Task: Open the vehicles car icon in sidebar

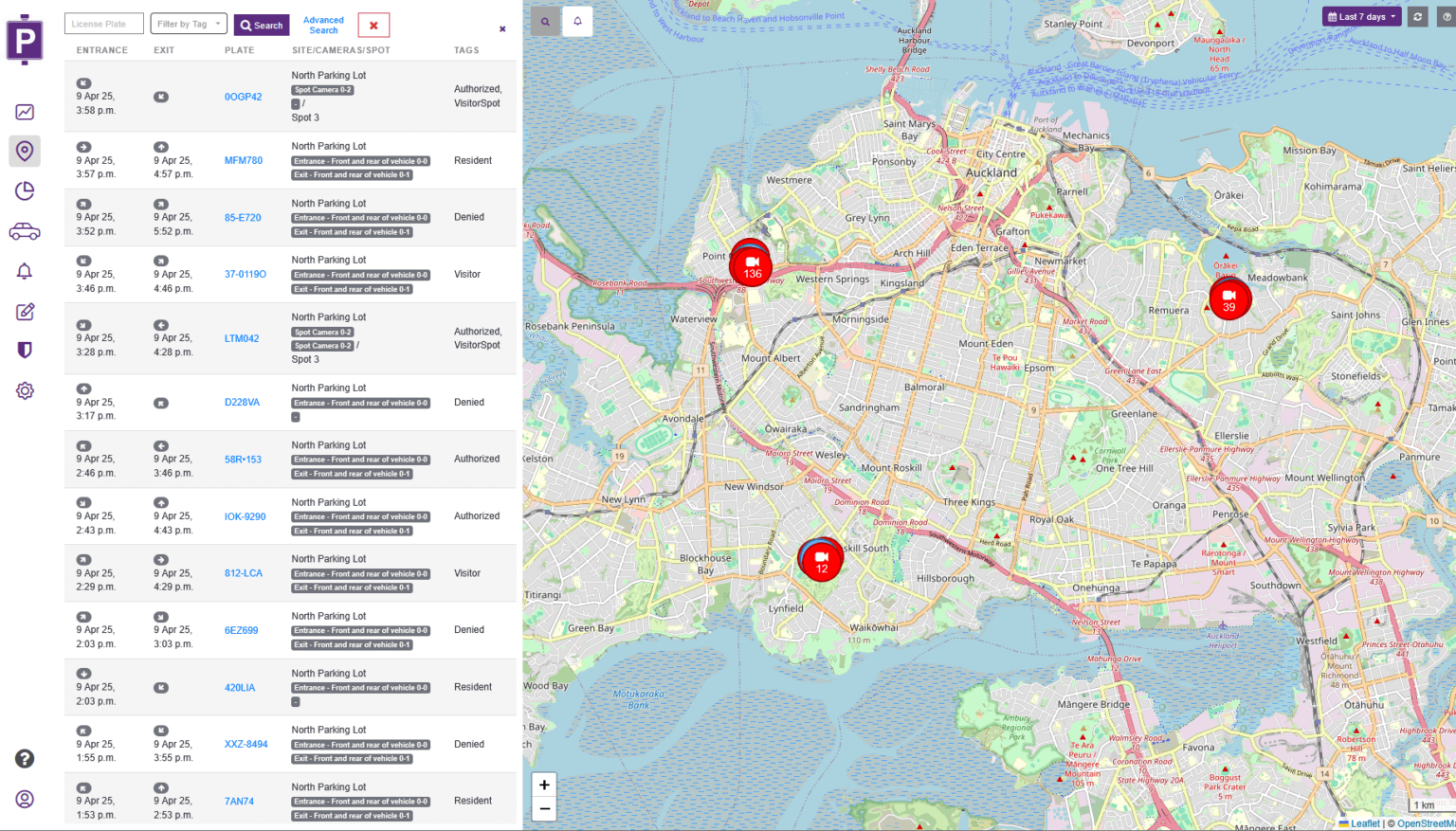Action: click(x=25, y=231)
